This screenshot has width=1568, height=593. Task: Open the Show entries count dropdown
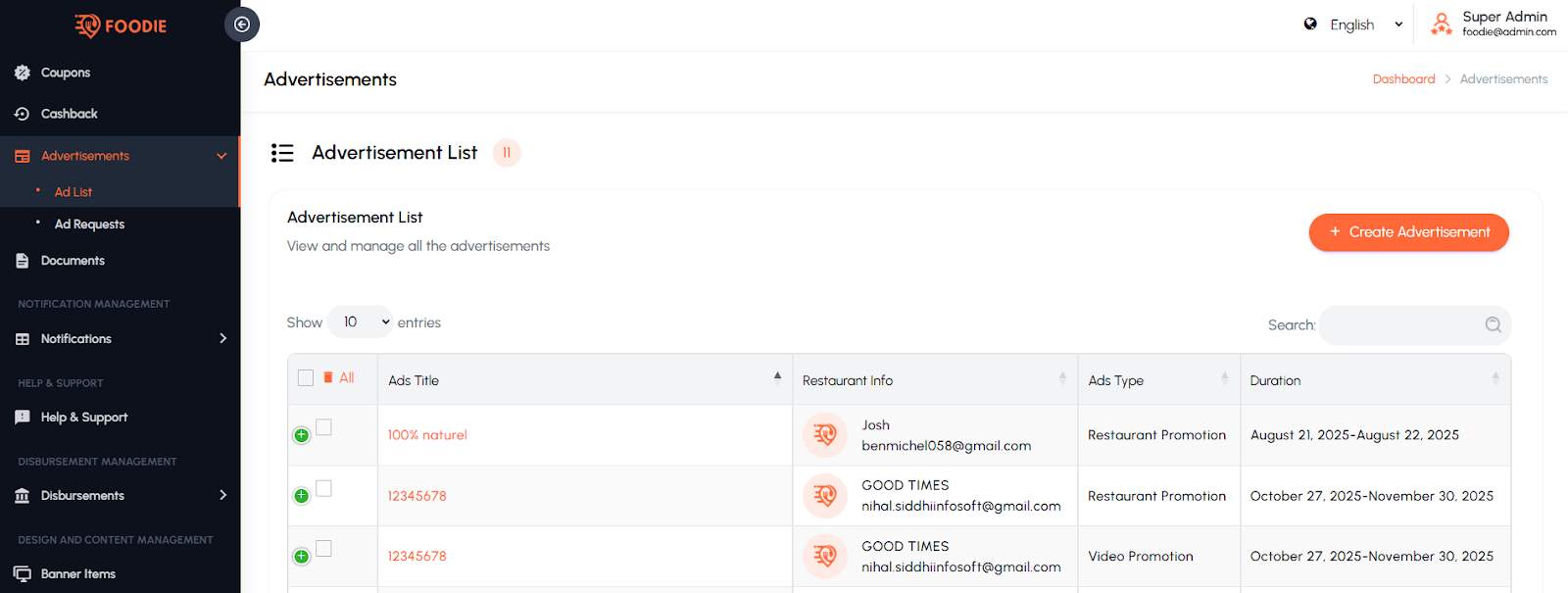click(360, 322)
